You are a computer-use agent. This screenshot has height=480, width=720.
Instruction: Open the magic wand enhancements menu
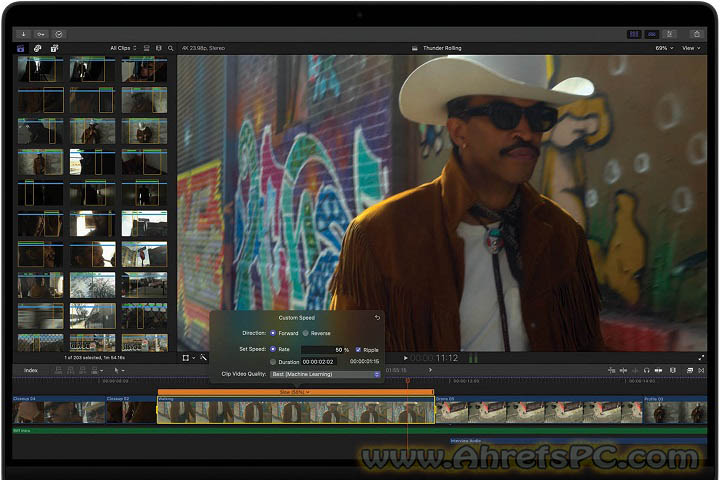[203, 357]
